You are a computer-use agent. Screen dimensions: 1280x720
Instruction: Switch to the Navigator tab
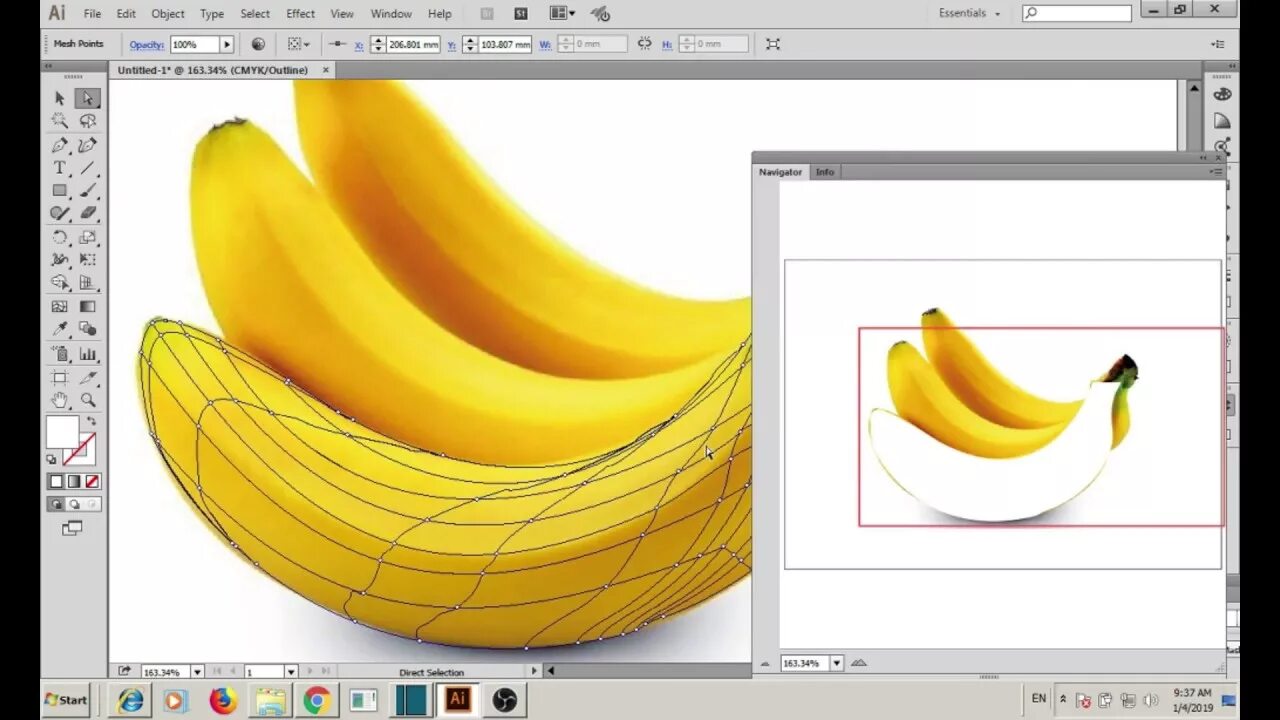(780, 172)
